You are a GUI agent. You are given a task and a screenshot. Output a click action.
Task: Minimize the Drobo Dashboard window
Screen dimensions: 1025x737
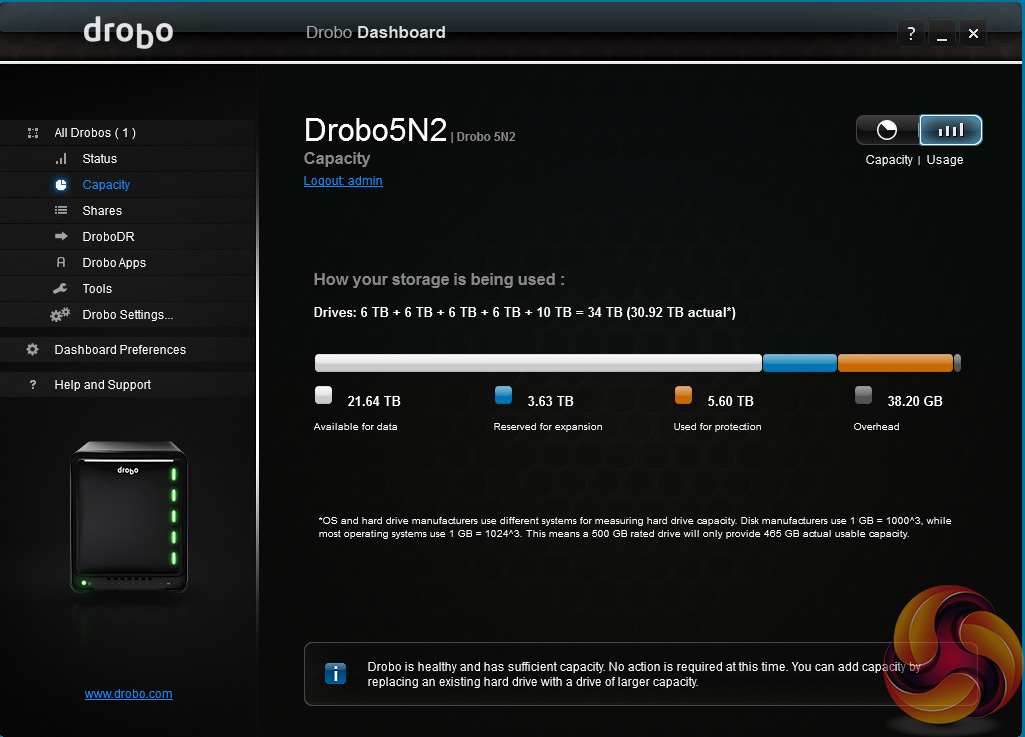click(x=942, y=33)
